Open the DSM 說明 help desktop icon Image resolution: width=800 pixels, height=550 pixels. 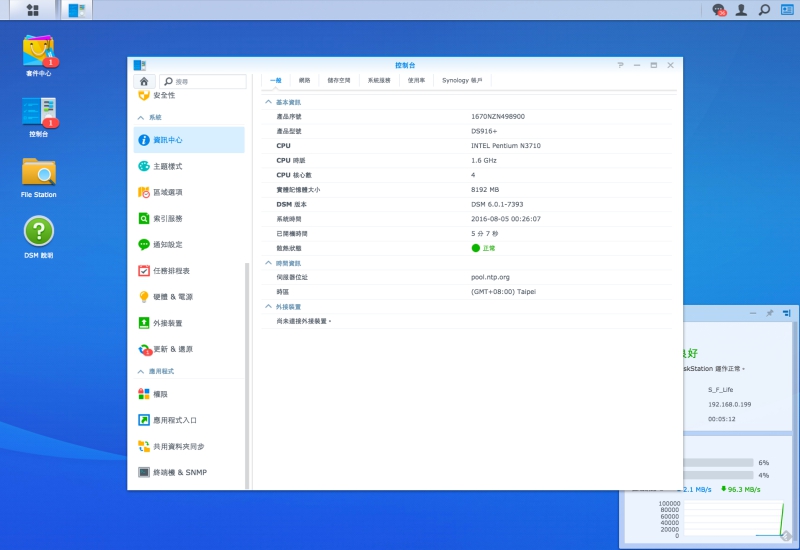pos(39,237)
